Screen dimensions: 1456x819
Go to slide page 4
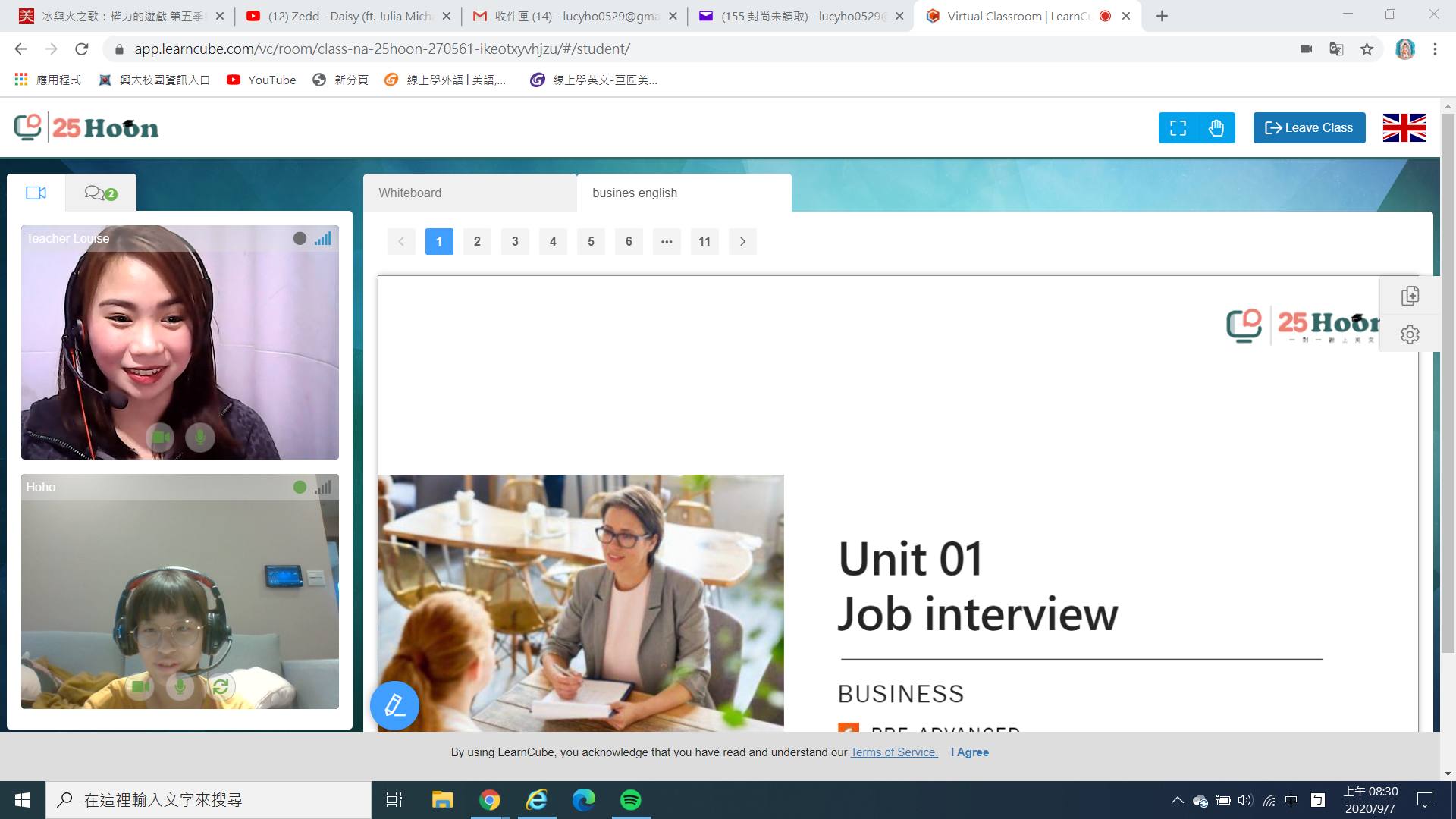coord(553,241)
